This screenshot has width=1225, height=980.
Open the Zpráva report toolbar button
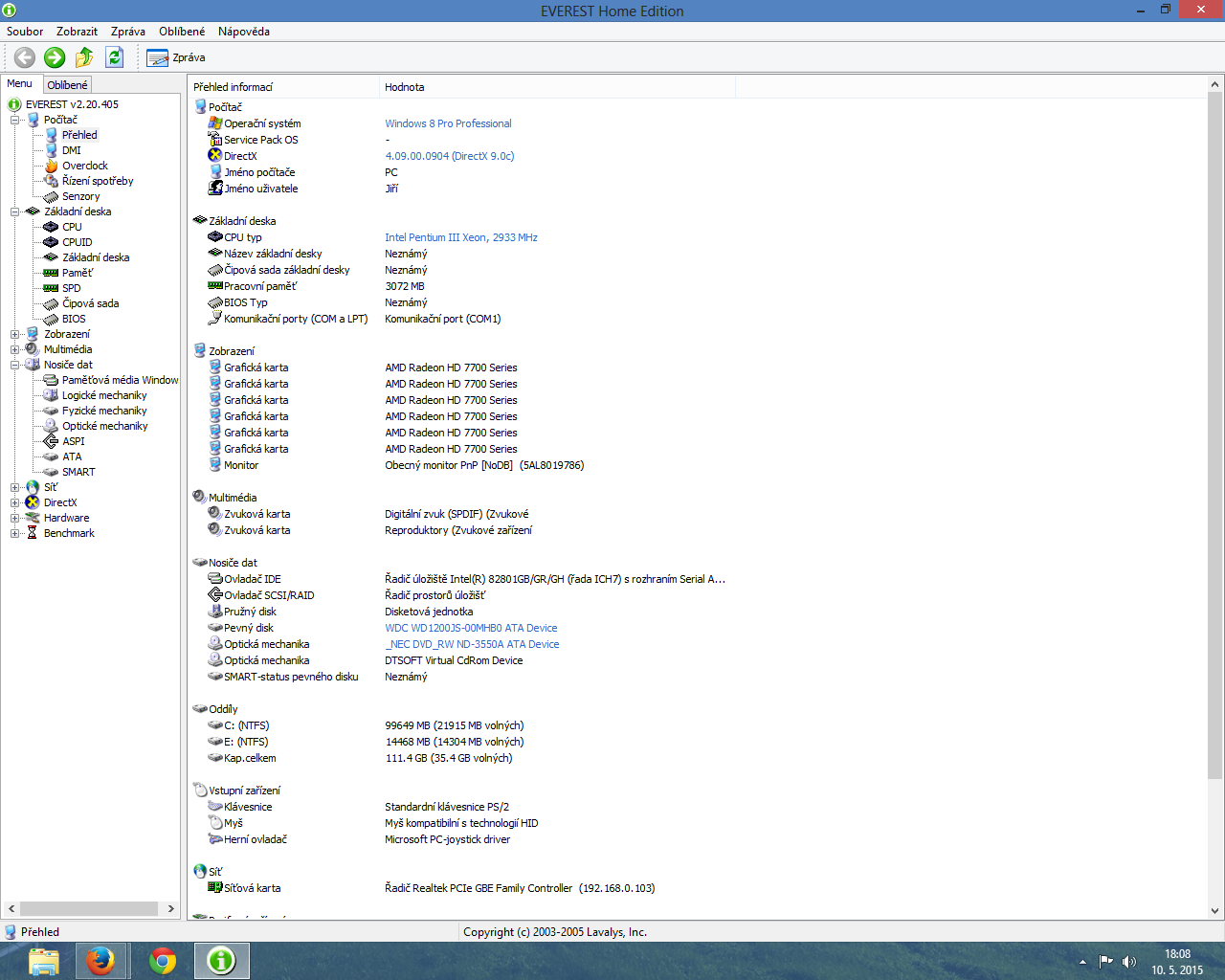[x=176, y=57]
